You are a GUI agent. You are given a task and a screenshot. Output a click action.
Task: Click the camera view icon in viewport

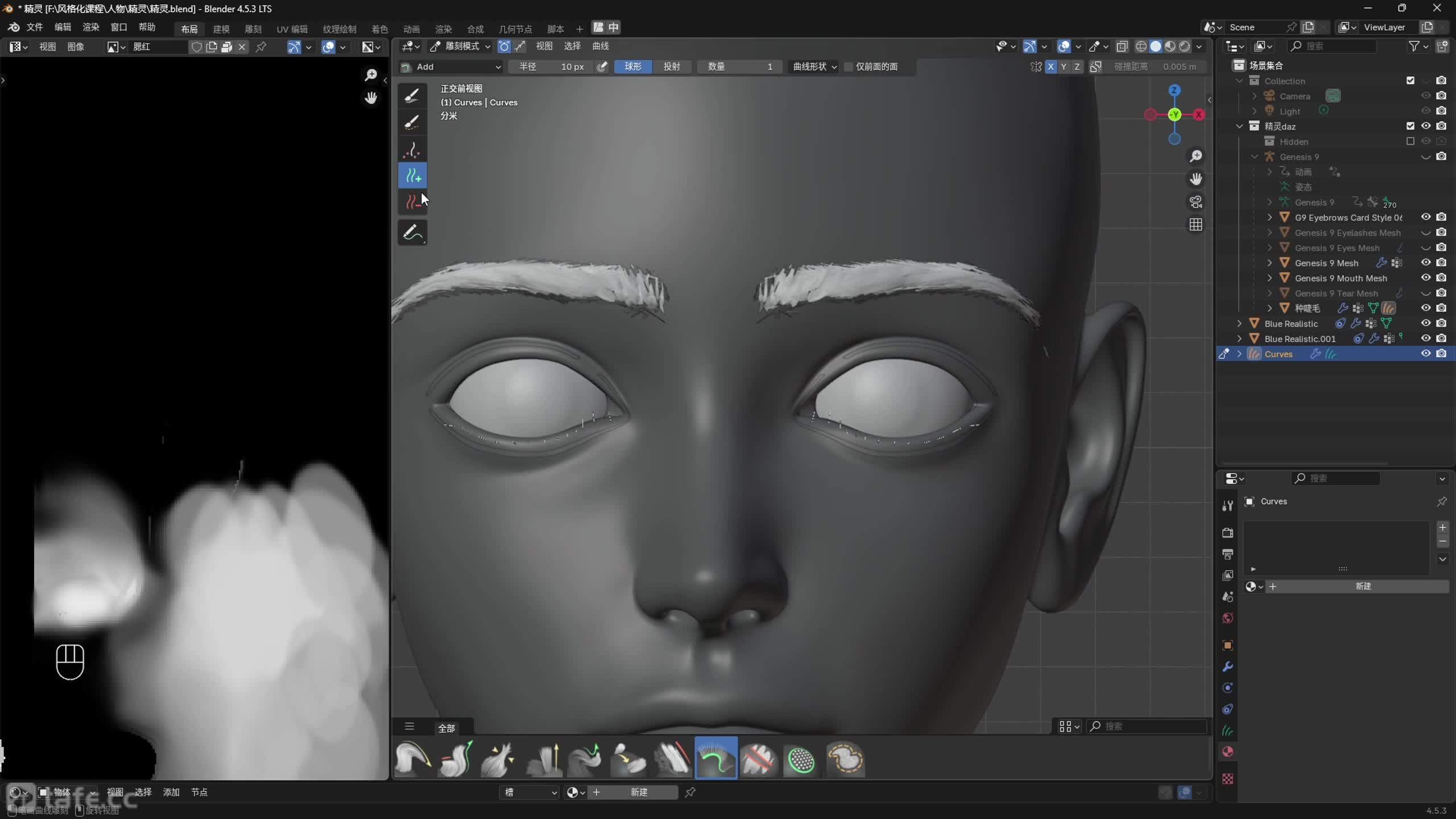[x=1196, y=202]
